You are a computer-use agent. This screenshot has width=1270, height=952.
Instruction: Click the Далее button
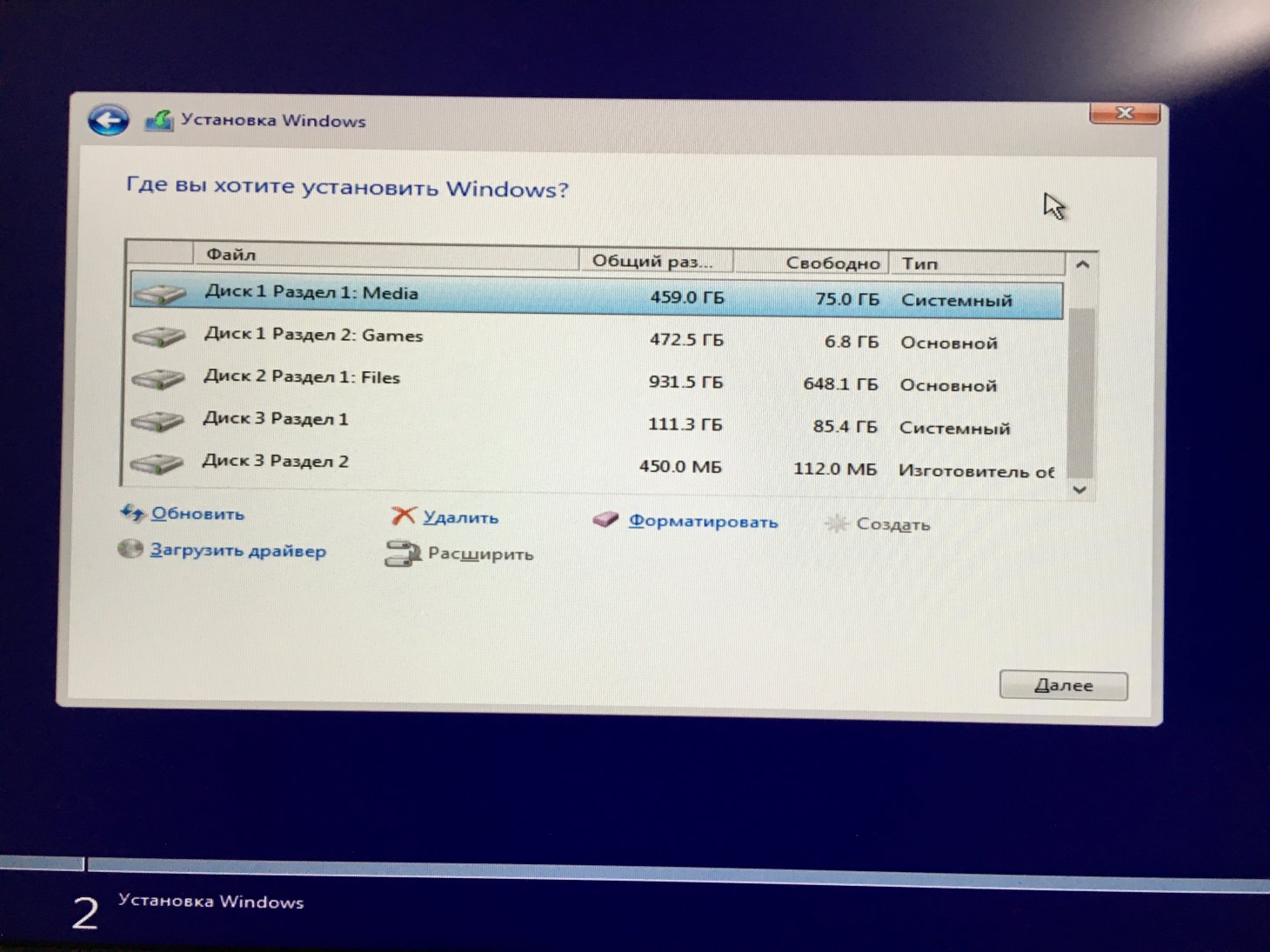pos(1063,685)
